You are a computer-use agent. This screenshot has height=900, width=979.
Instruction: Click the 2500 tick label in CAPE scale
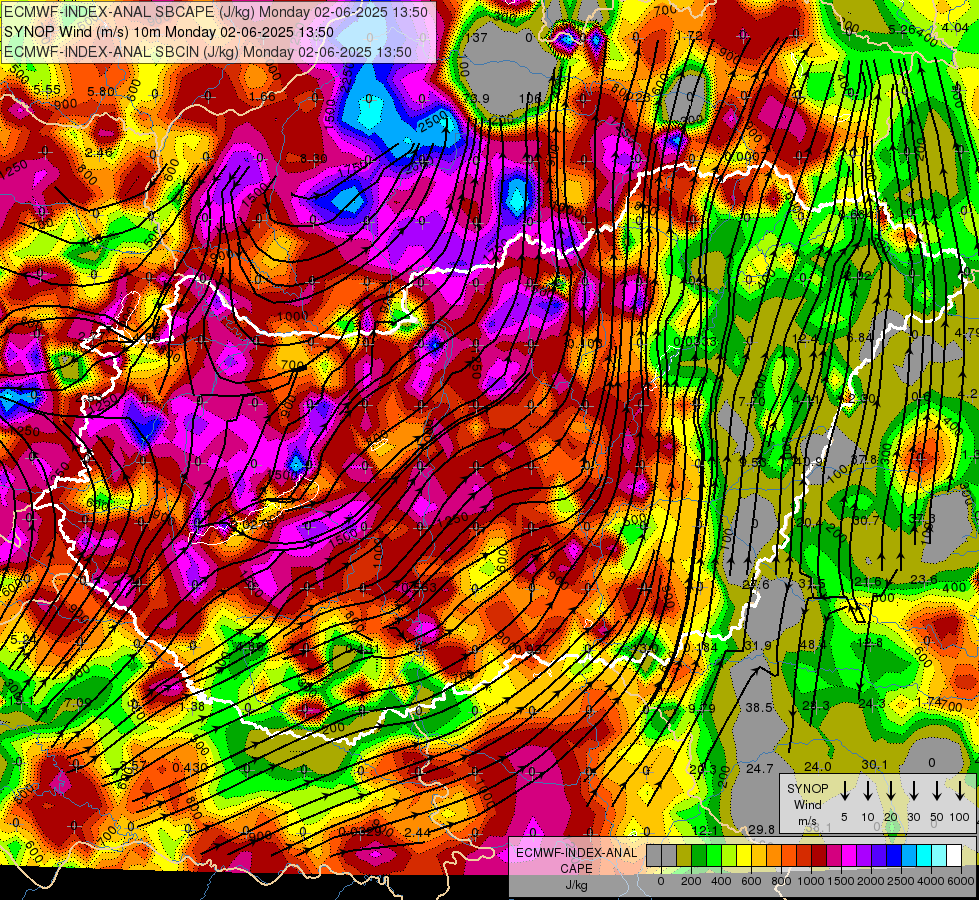tap(901, 881)
